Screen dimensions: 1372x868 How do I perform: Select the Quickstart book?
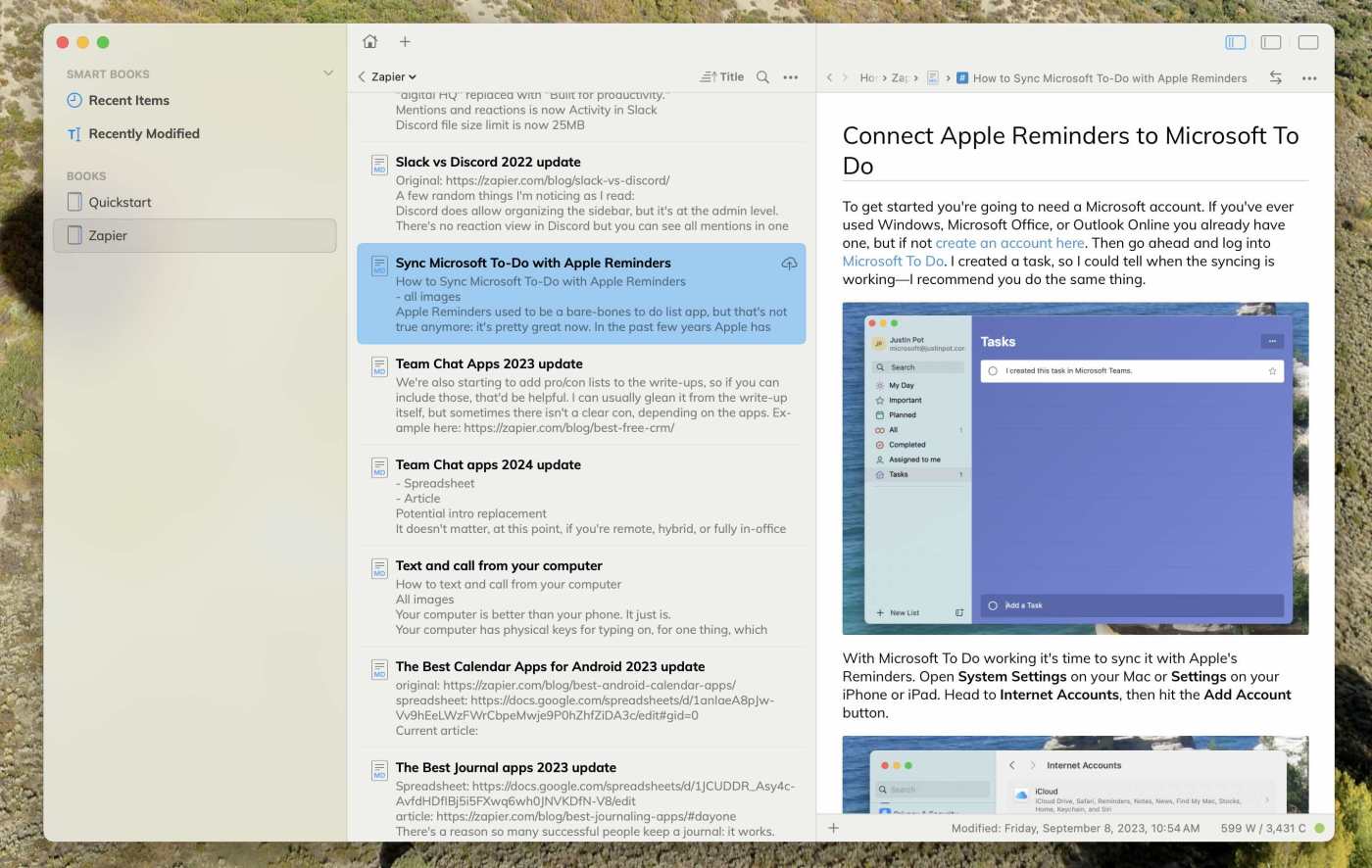(195, 202)
